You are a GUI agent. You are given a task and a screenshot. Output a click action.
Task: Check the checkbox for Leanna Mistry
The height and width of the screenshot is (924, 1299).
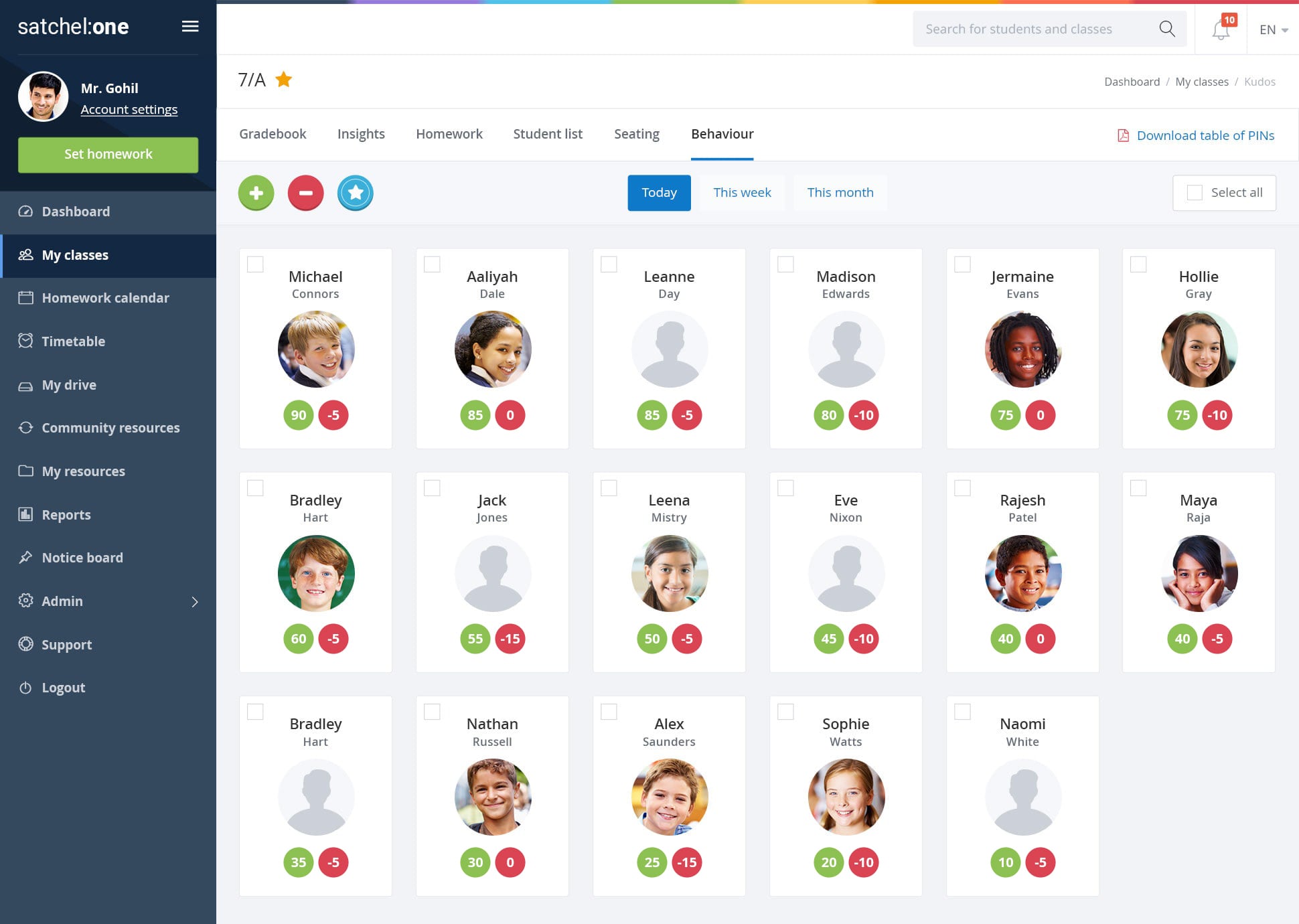pos(607,487)
